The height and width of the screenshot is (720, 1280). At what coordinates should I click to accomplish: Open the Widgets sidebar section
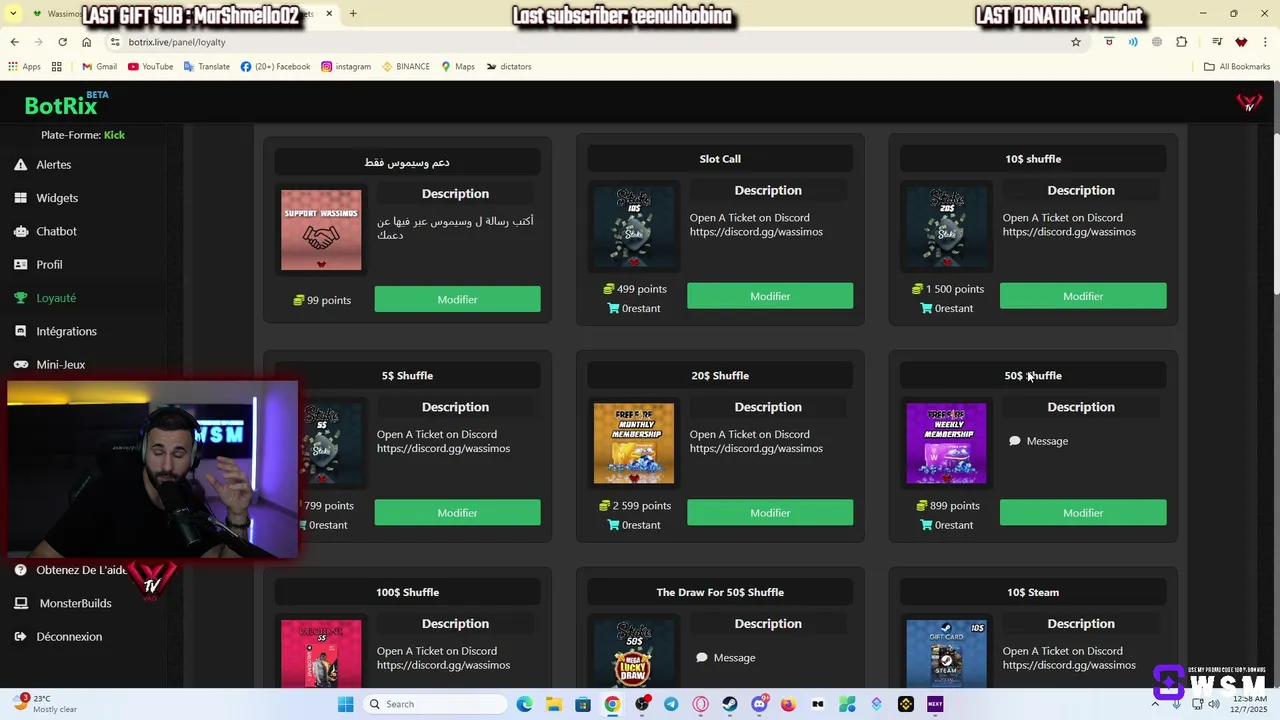point(57,198)
